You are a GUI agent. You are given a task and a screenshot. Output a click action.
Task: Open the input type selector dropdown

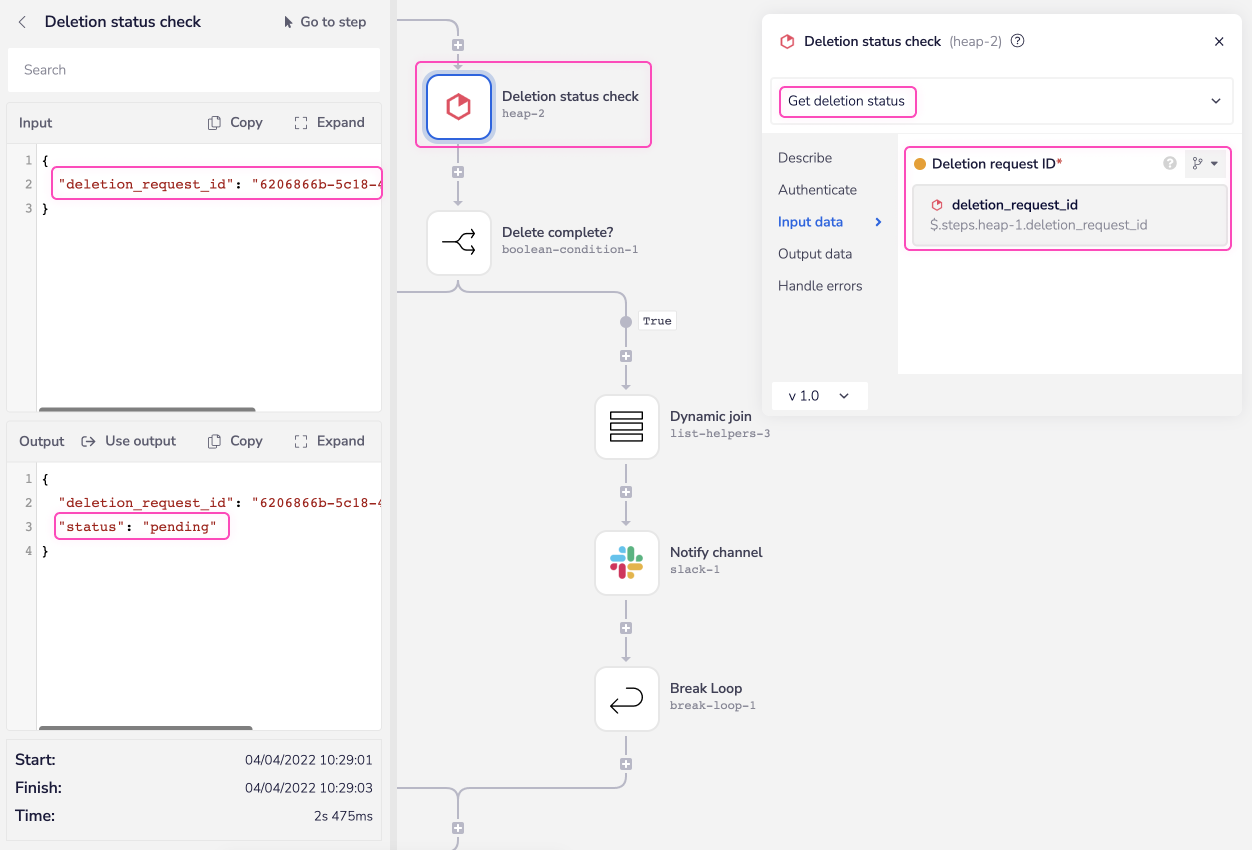pyautogui.click(x=1204, y=164)
